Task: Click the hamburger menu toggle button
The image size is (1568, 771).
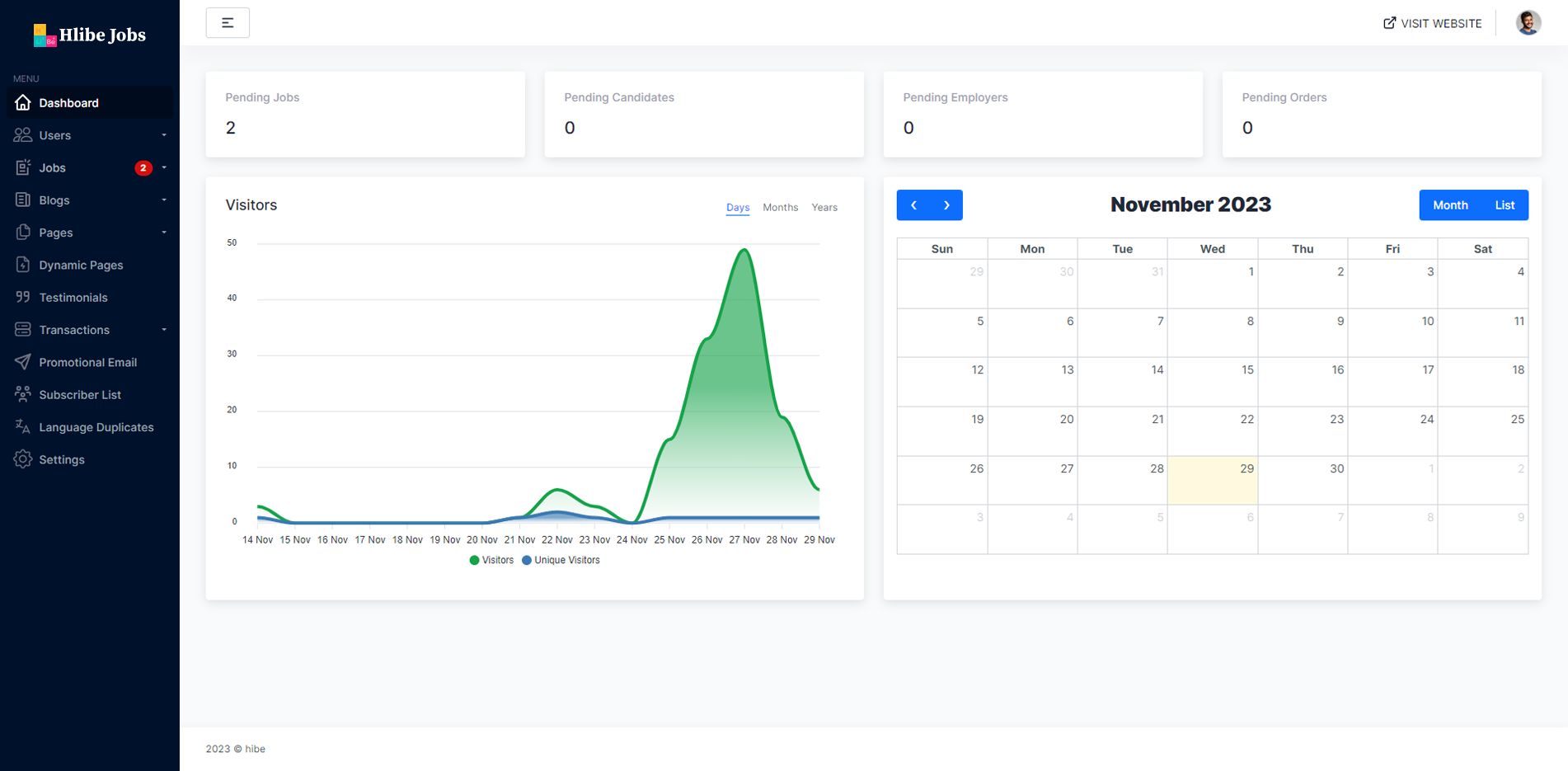Action: point(228,23)
